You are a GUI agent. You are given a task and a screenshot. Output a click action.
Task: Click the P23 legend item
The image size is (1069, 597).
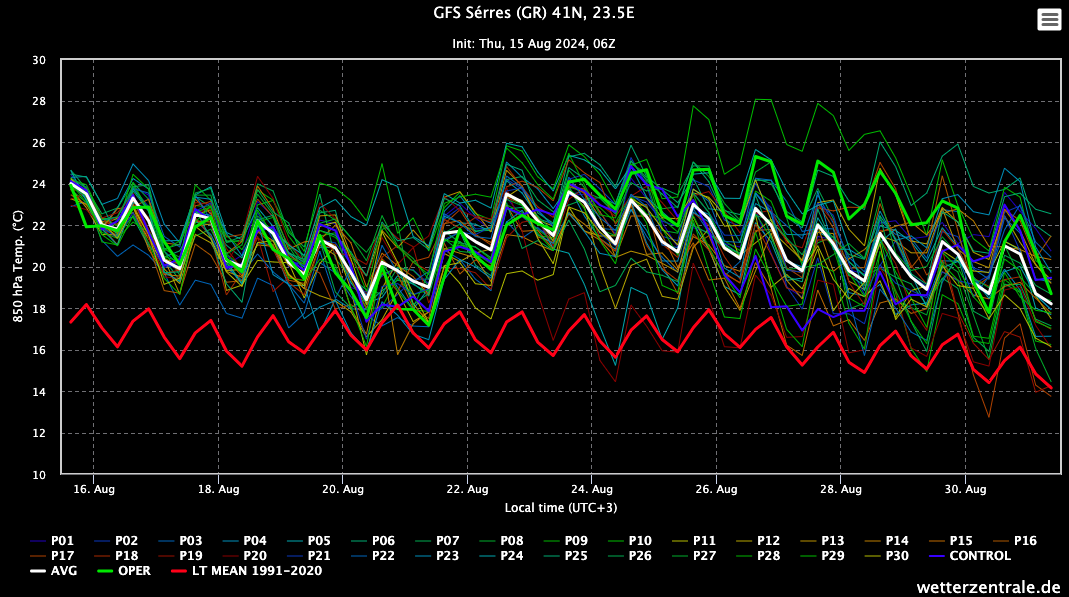coord(437,555)
